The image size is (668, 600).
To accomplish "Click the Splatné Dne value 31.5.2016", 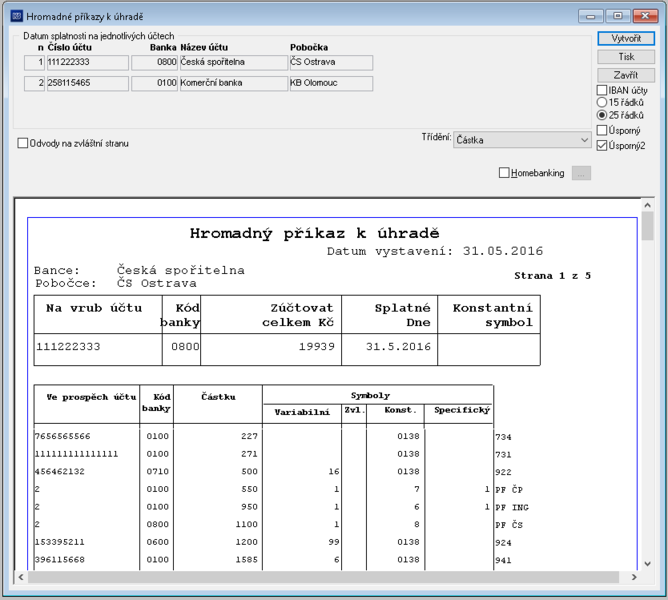I will click(x=398, y=346).
